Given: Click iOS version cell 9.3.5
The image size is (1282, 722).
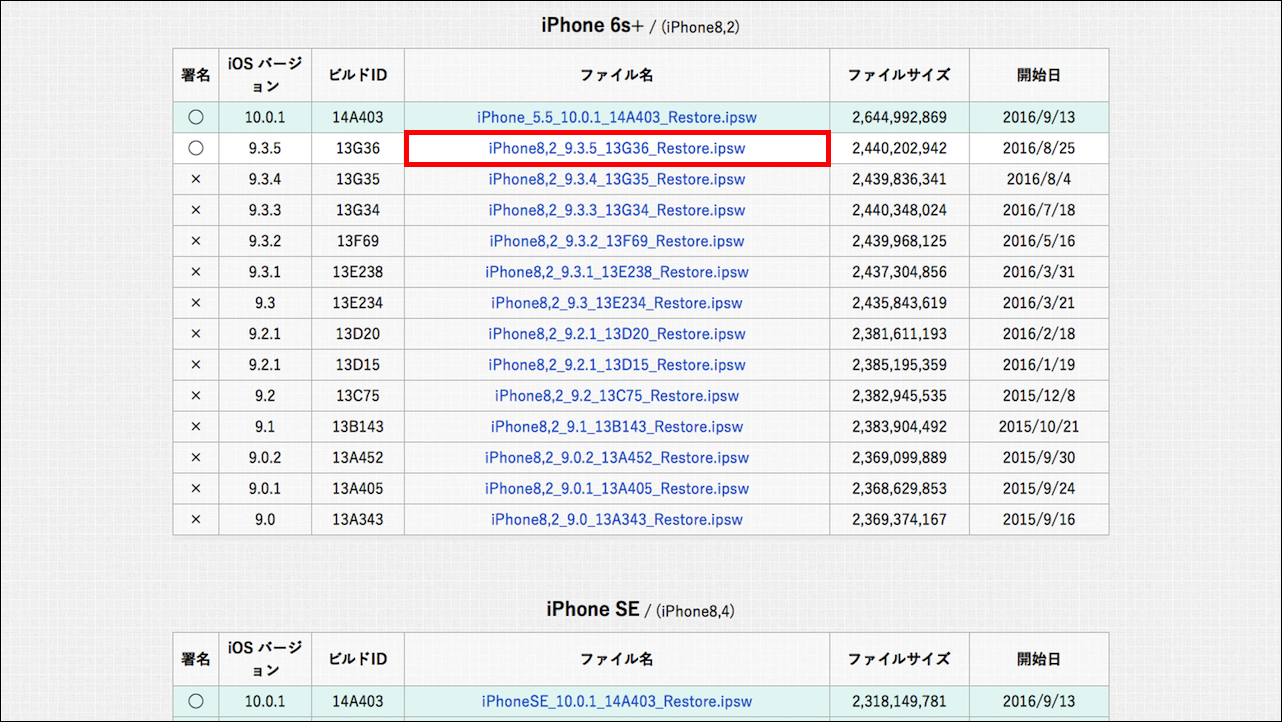Looking at the screenshot, I should point(265,148).
